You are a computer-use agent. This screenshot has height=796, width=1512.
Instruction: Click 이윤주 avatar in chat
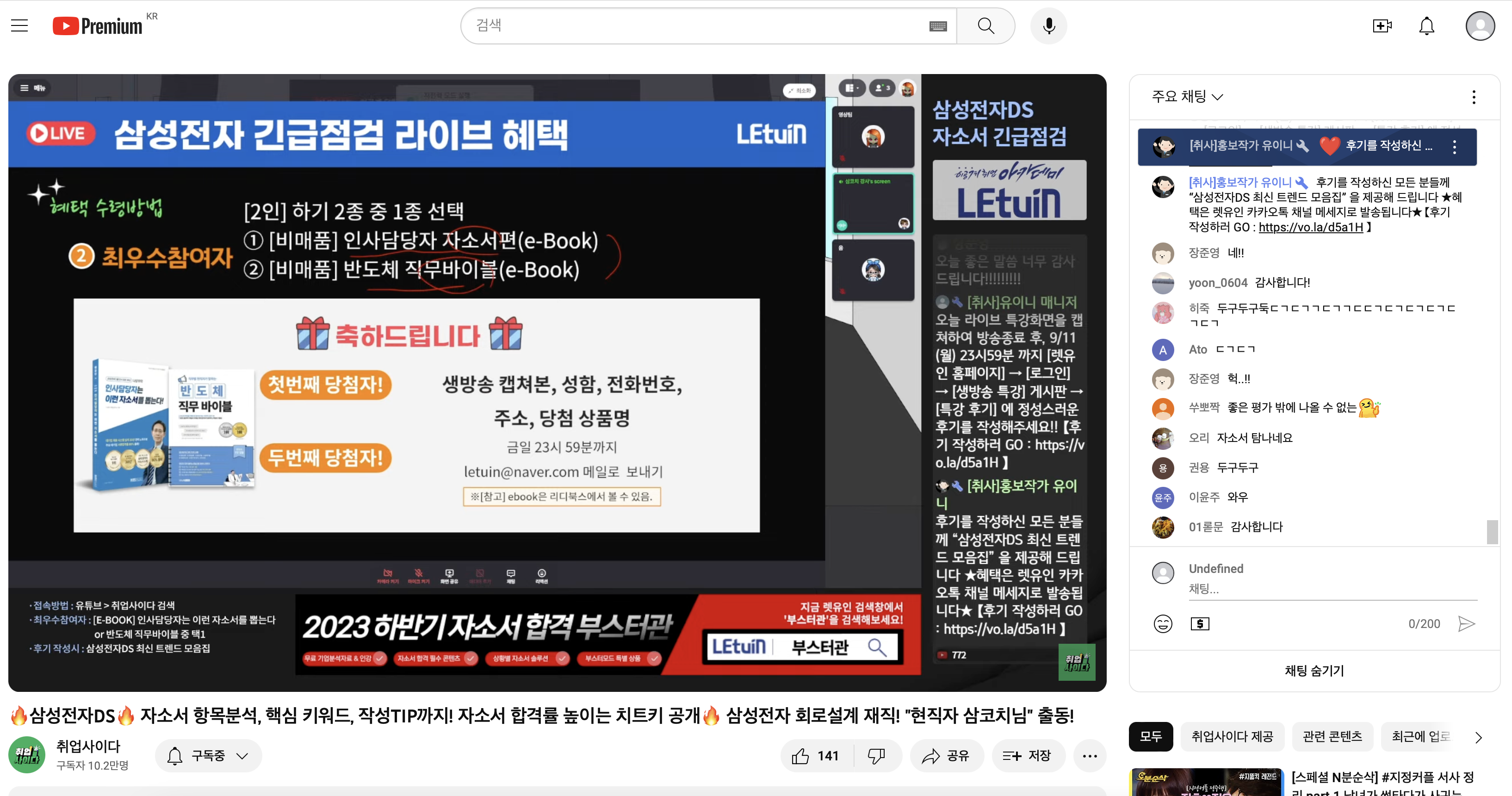pos(1163,498)
